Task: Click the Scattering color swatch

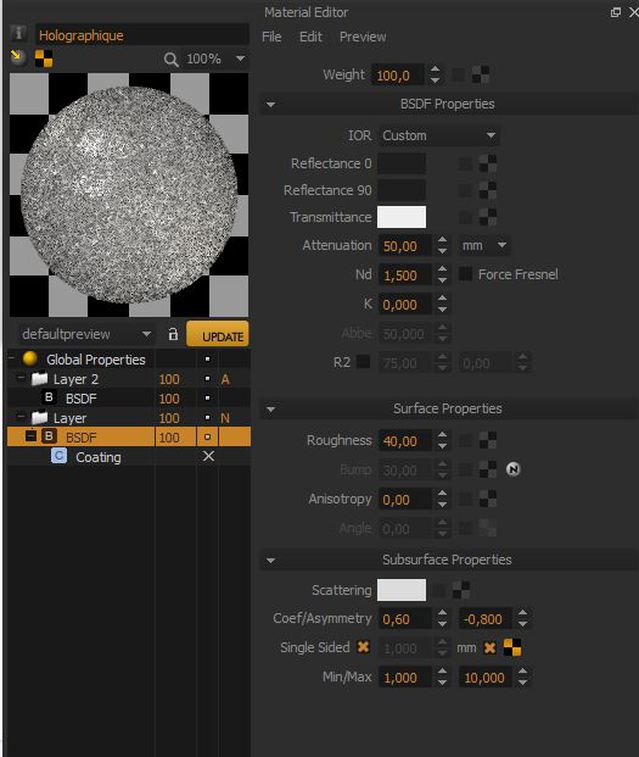Action: 402,590
